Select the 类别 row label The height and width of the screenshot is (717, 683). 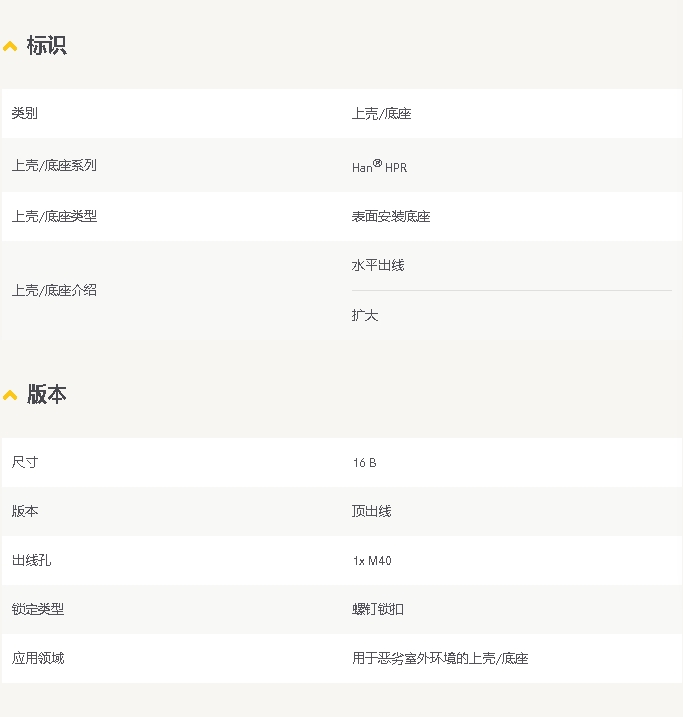pyautogui.click(x=25, y=113)
